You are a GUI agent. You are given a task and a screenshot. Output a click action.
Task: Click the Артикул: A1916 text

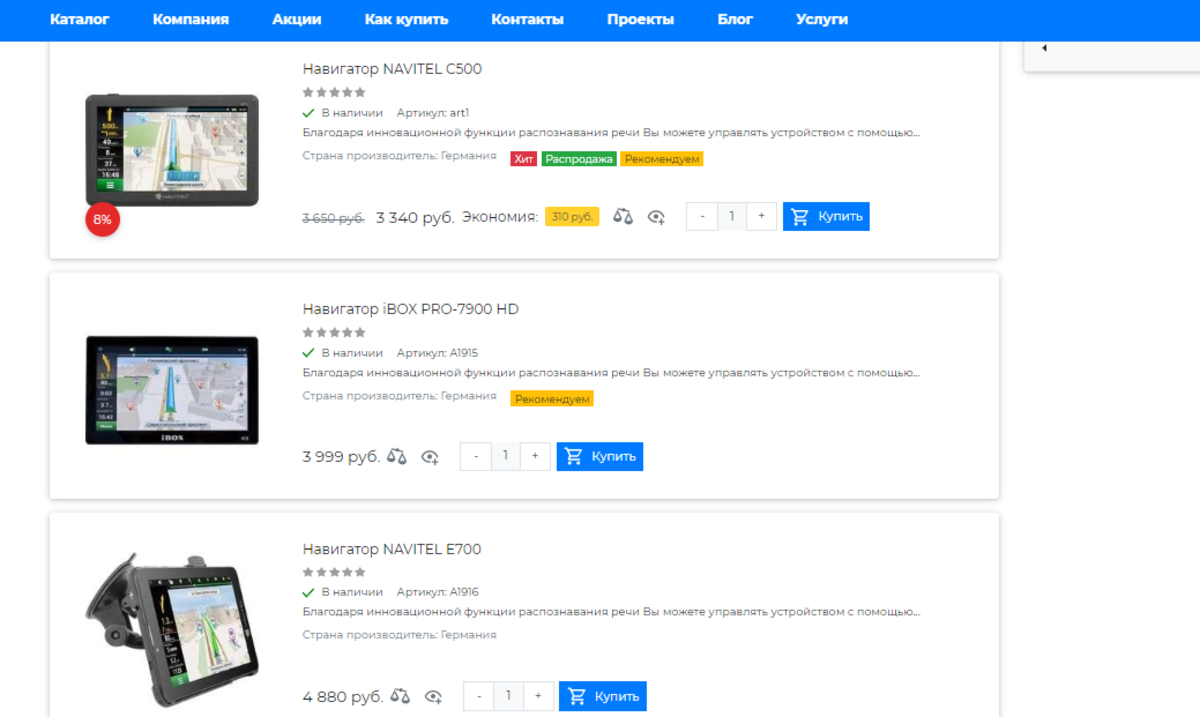tap(438, 593)
